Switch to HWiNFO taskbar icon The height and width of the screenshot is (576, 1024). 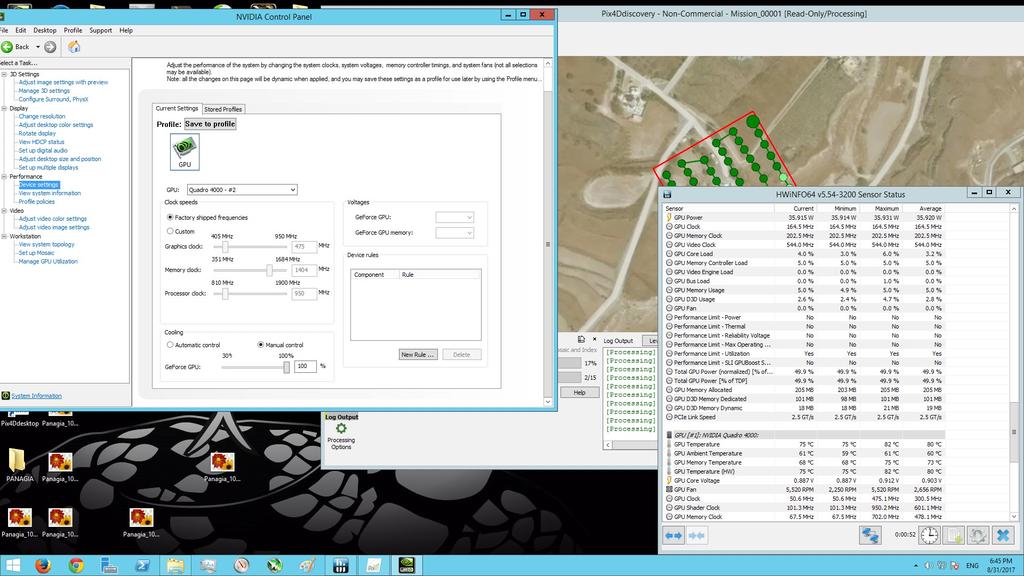click(x=340, y=566)
